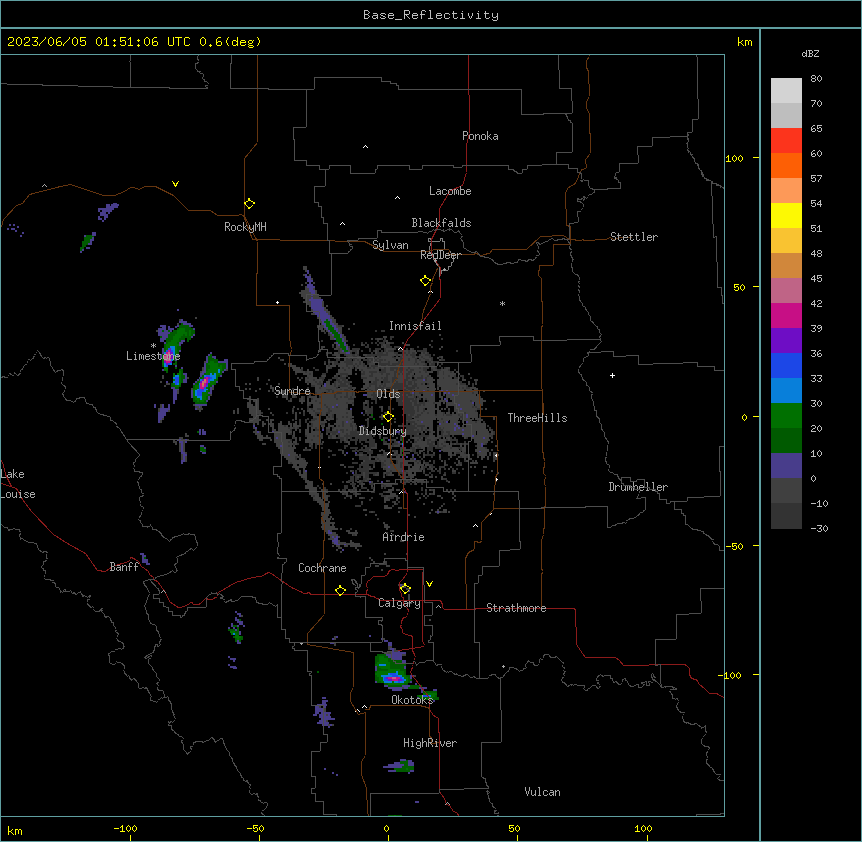This screenshot has height=842, width=862.
Task: Click the ThreeHills town label
Action: click(x=537, y=418)
